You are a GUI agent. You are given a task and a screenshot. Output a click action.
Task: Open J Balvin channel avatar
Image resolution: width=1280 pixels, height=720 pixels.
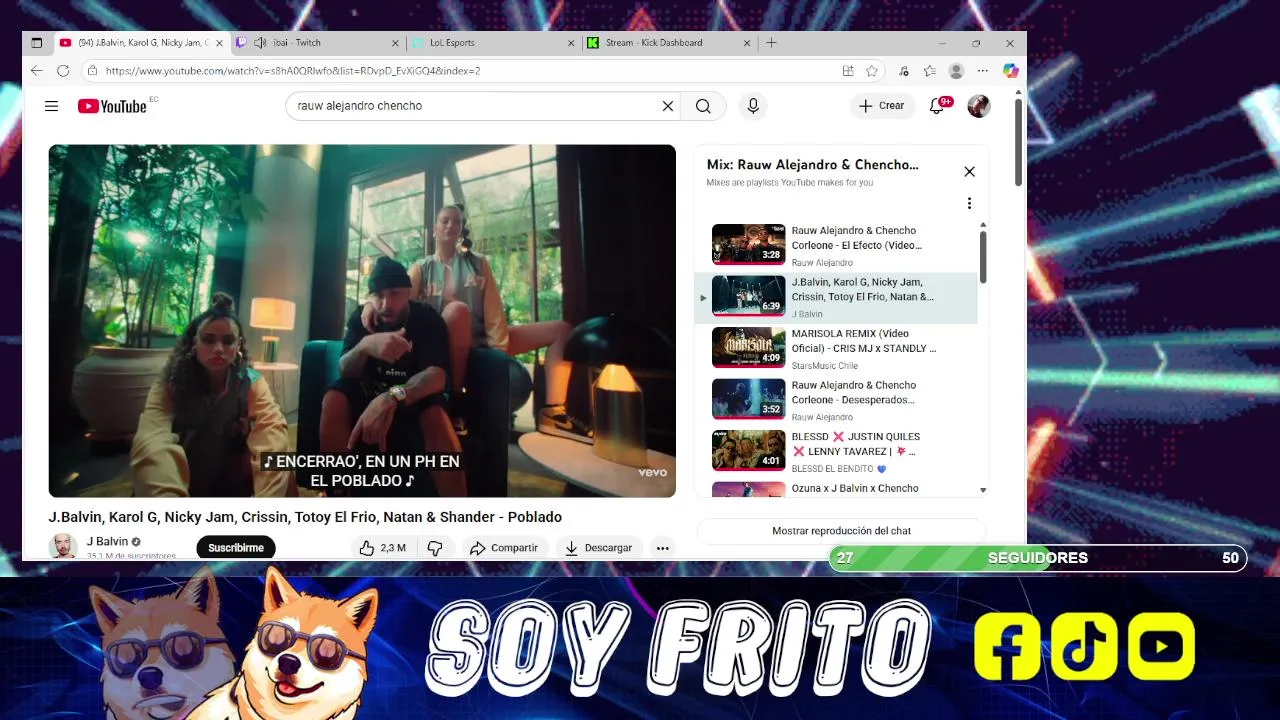click(x=63, y=547)
